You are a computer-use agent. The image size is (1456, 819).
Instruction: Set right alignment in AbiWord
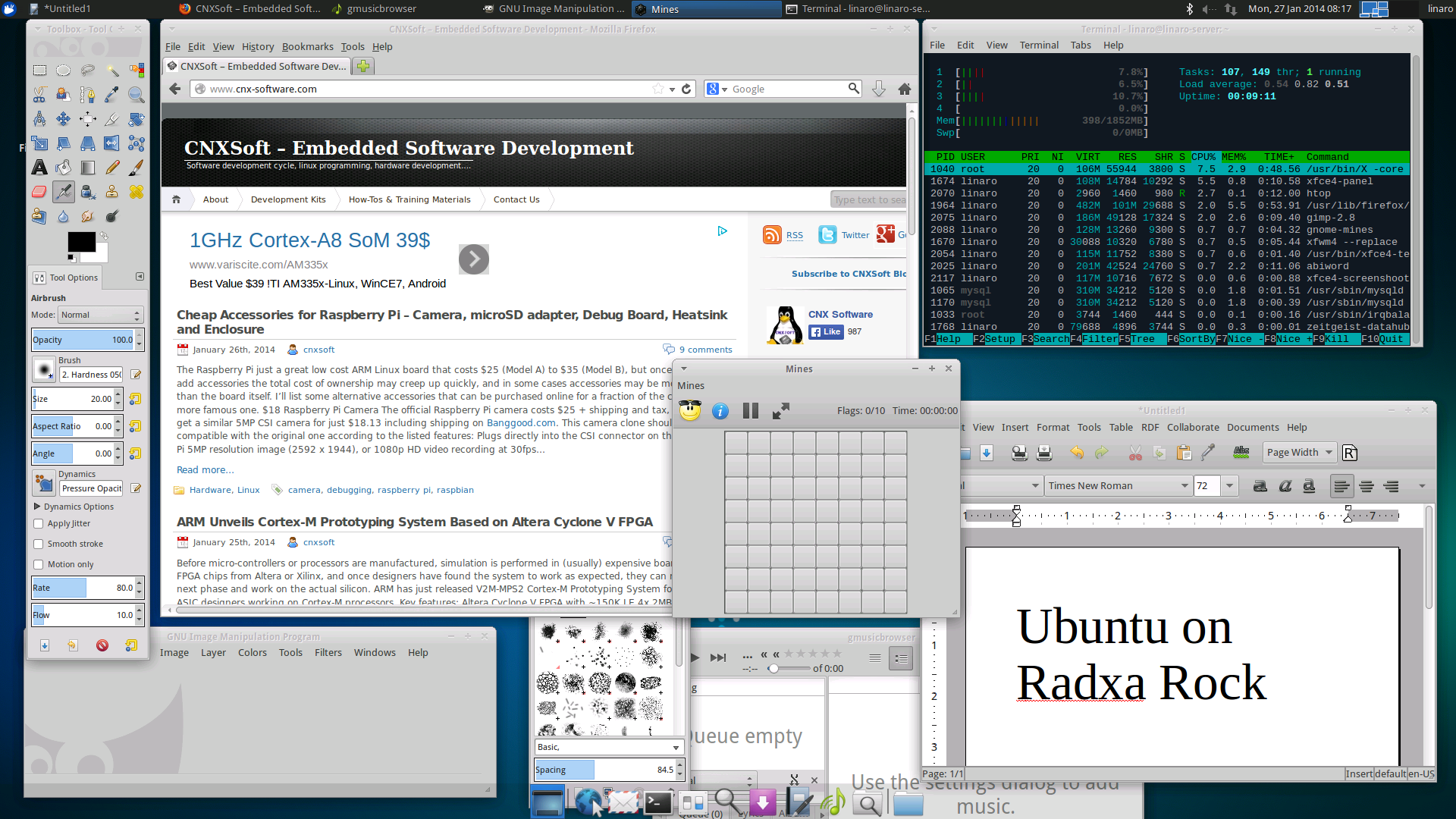point(1391,486)
